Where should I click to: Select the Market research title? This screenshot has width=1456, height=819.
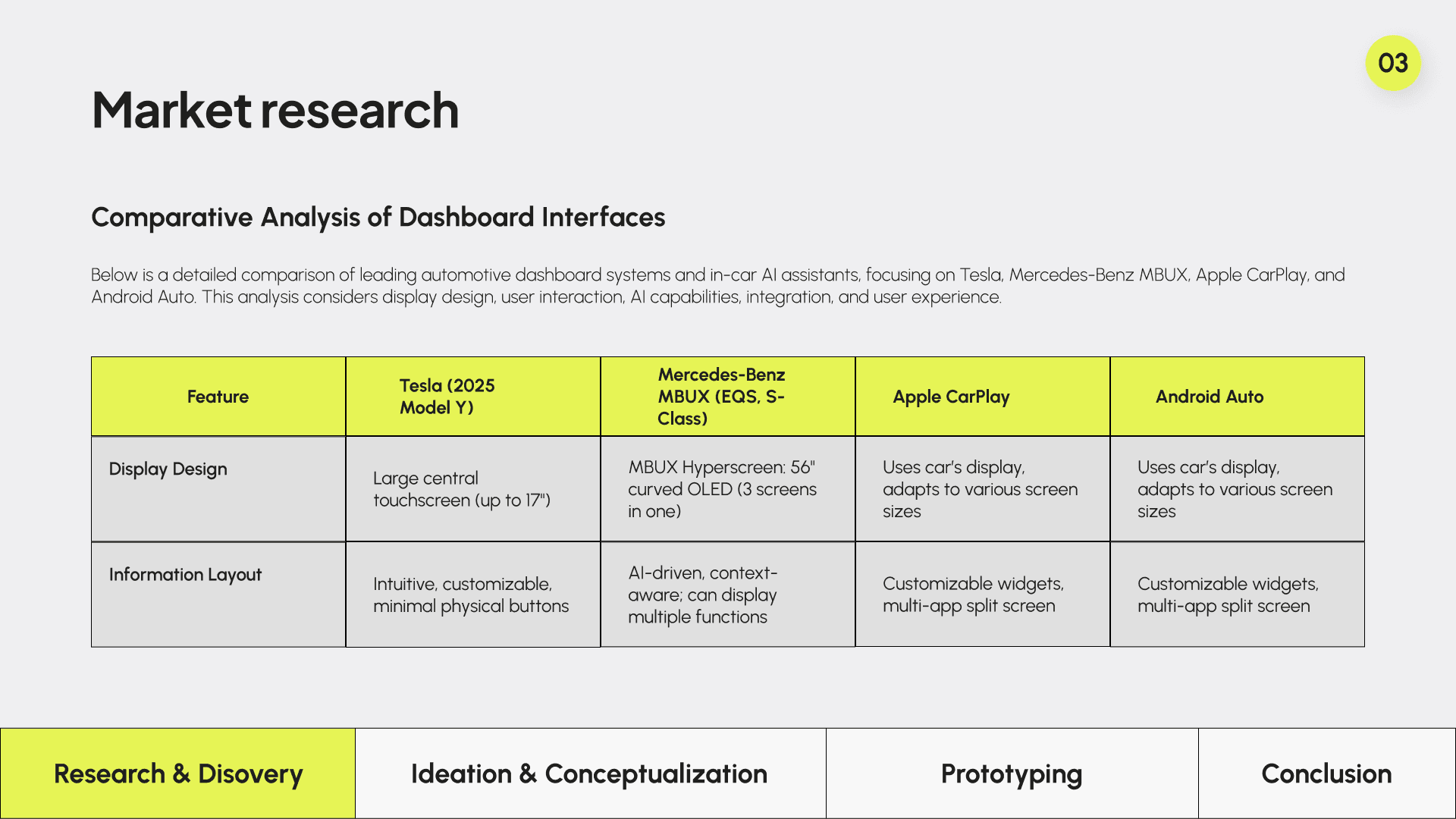click(x=275, y=111)
